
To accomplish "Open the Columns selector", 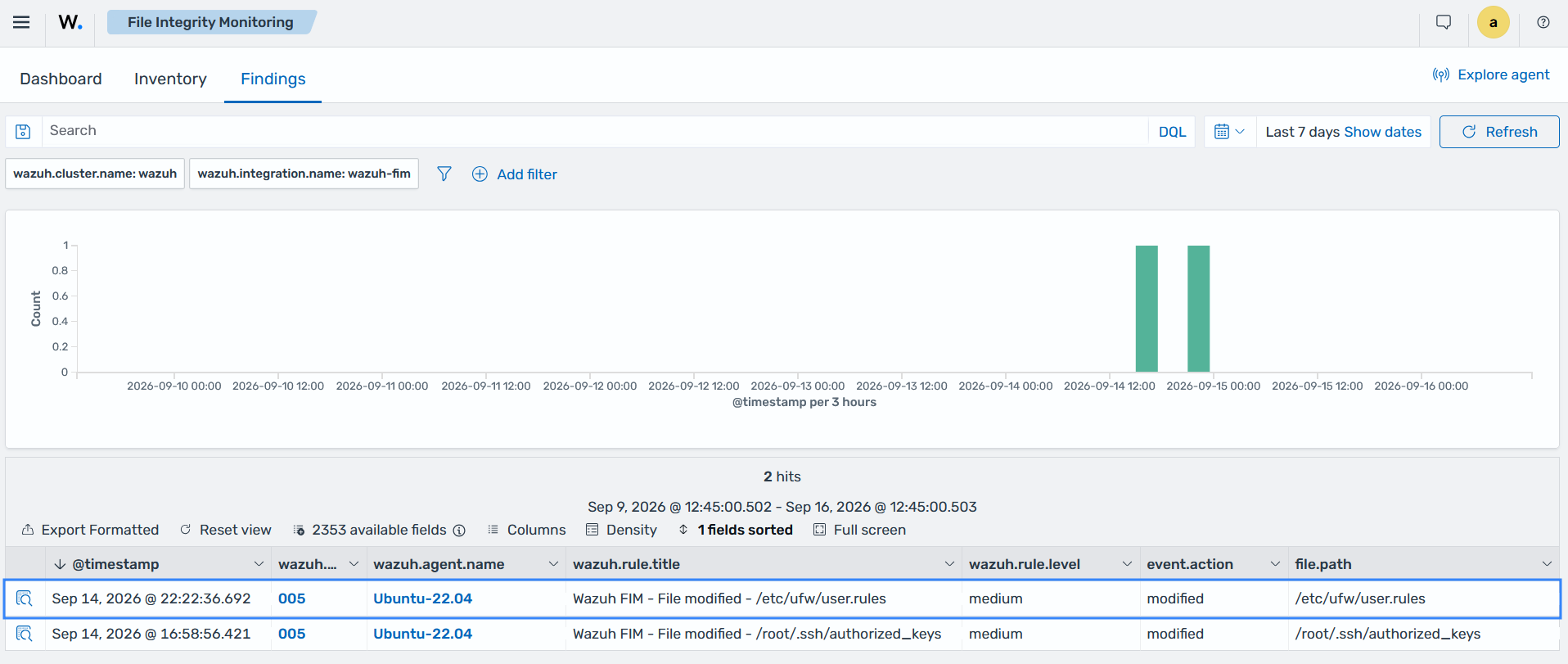I will tap(526, 530).
